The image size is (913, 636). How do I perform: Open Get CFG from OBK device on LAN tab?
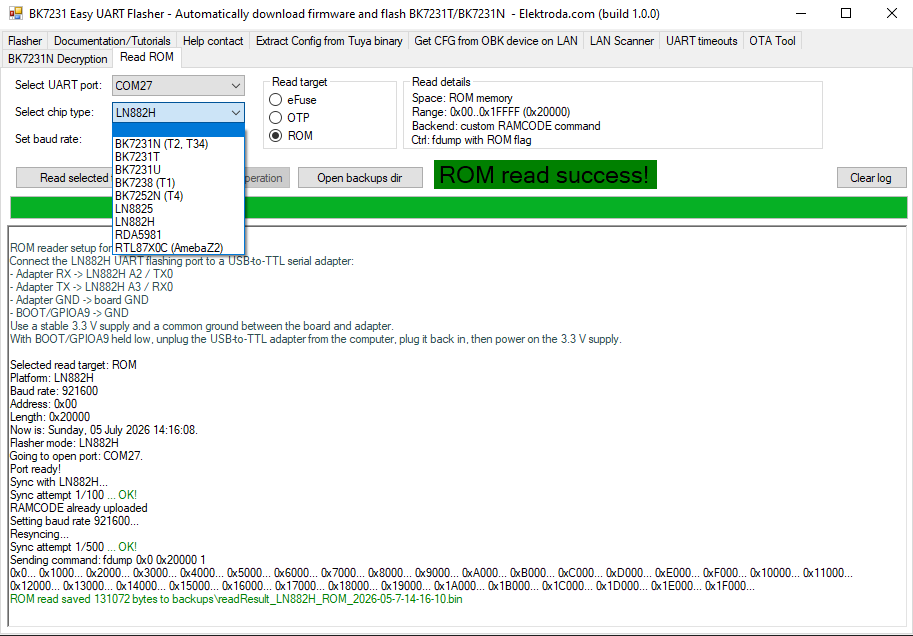tap(496, 41)
